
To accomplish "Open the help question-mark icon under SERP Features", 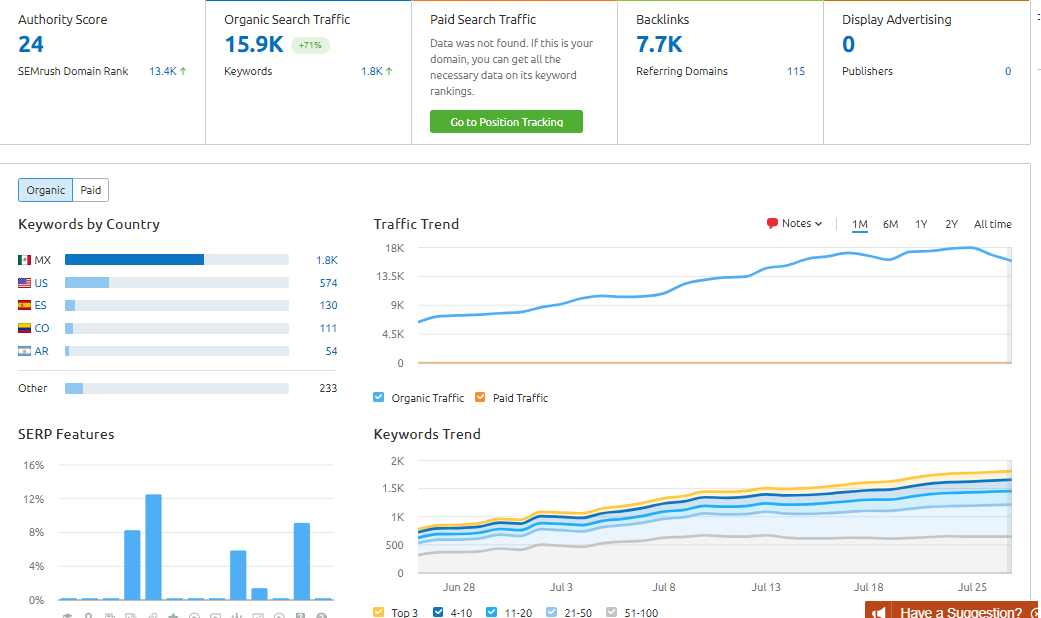I will [x=320, y=615].
